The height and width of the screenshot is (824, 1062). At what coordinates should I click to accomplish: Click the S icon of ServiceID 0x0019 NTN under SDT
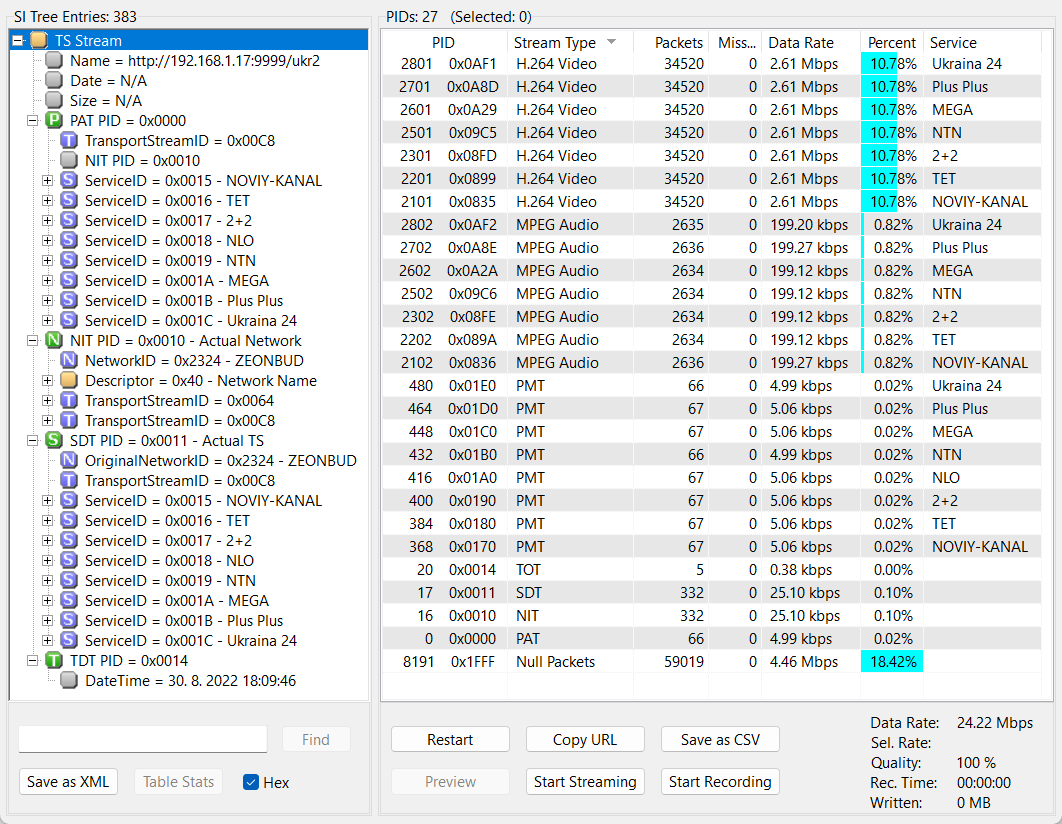coord(68,581)
